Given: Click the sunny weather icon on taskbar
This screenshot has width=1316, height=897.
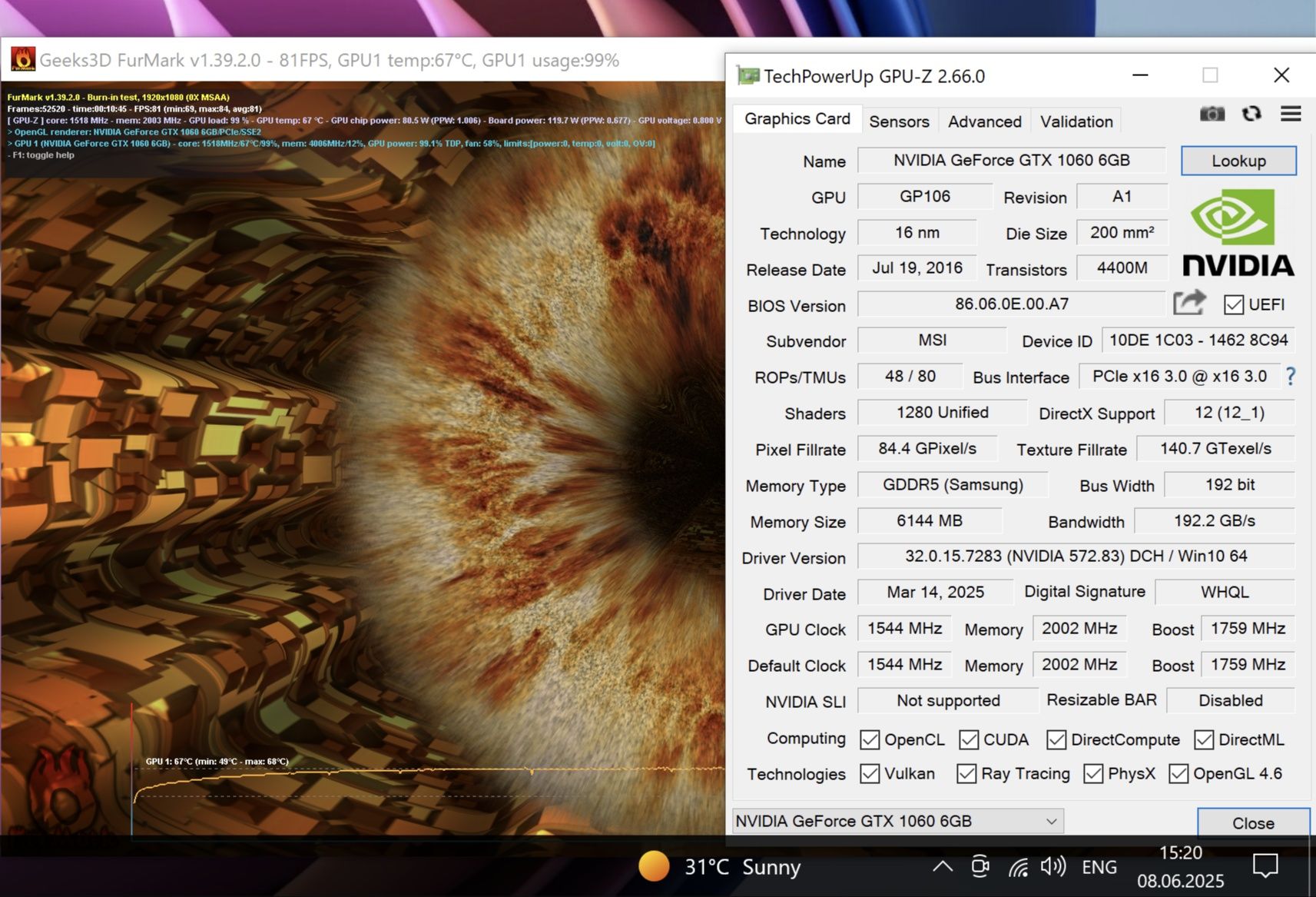Looking at the screenshot, I should tap(654, 866).
